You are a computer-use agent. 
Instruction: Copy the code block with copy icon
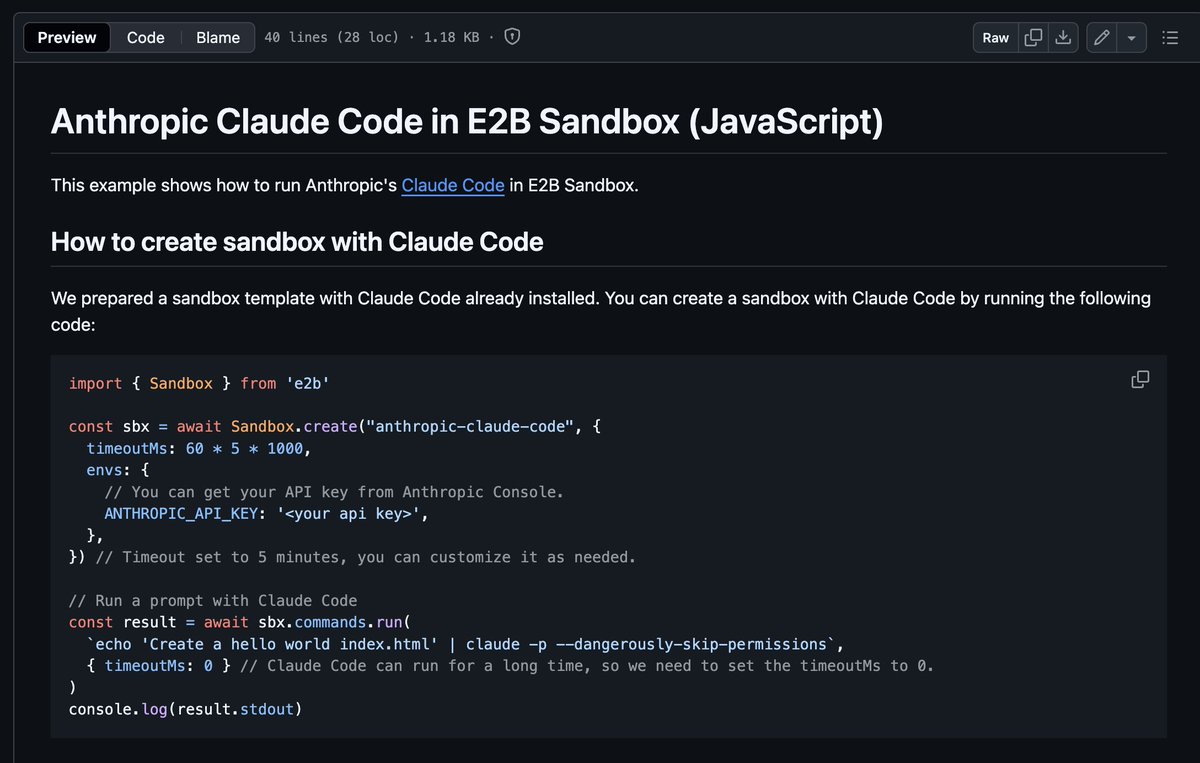pos(1140,379)
